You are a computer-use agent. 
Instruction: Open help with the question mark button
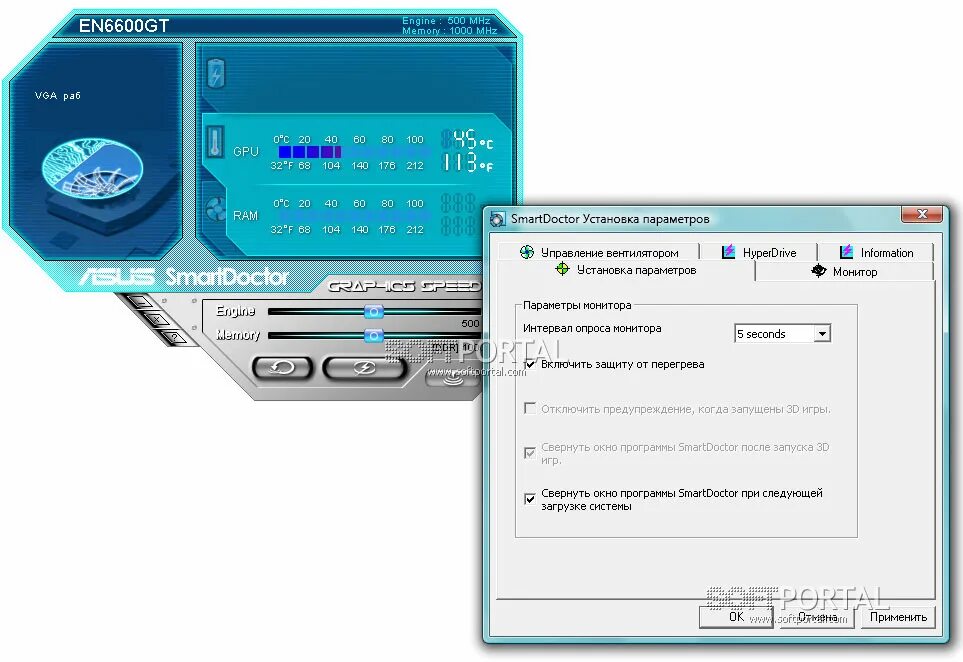[174, 337]
